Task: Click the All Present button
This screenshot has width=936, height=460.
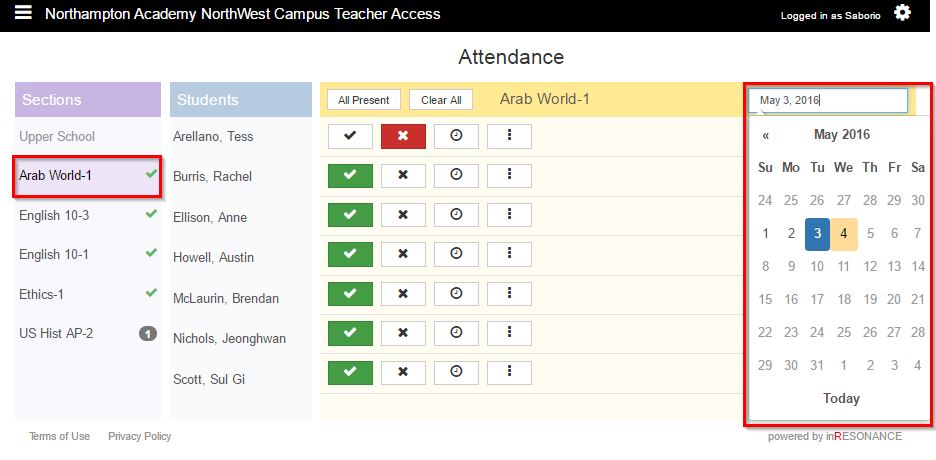Action: (364, 100)
